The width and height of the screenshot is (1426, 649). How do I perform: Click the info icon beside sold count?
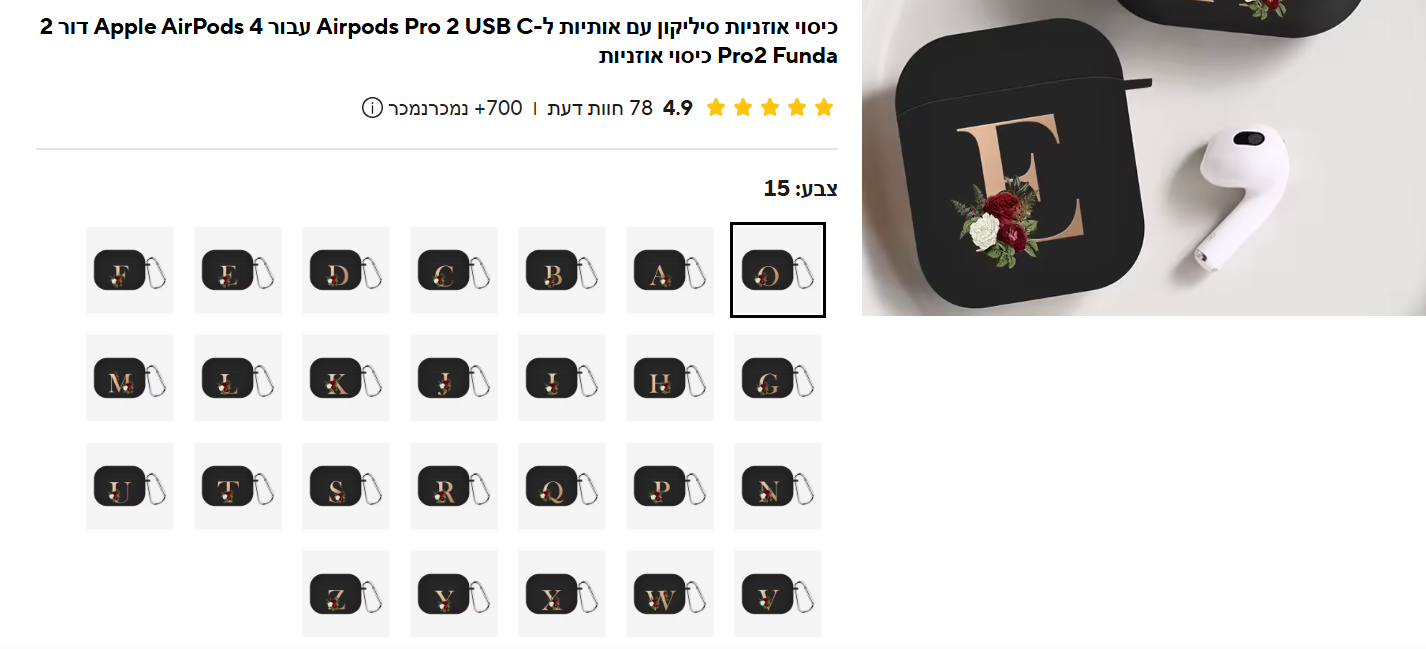coord(372,108)
